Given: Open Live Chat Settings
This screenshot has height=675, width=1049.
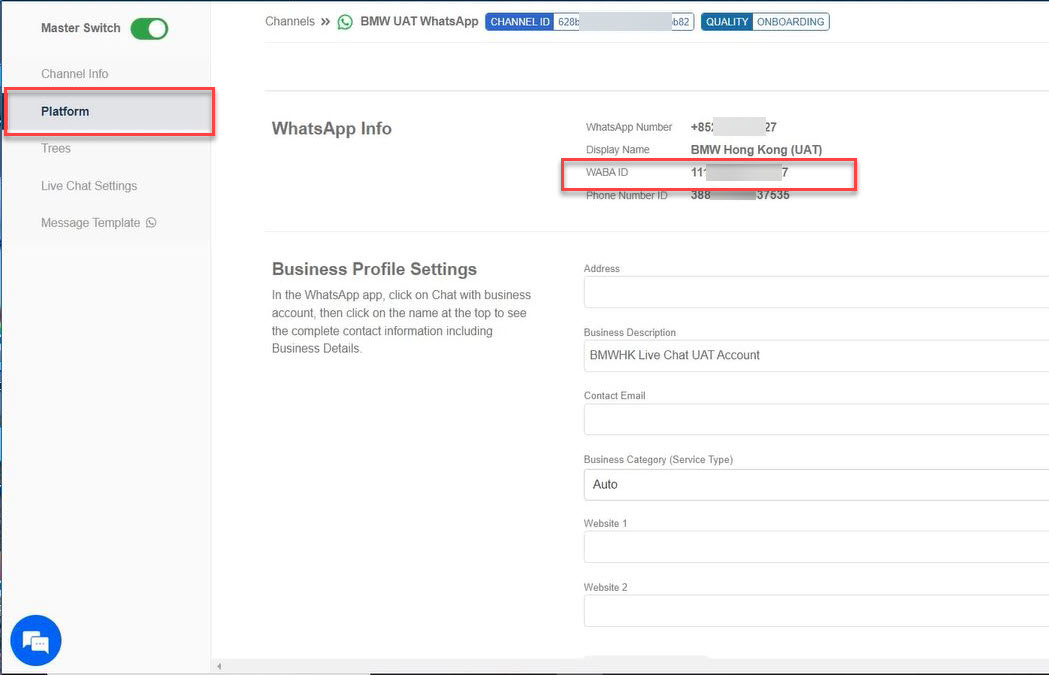Looking at the screenshot, I should point(89,186).
